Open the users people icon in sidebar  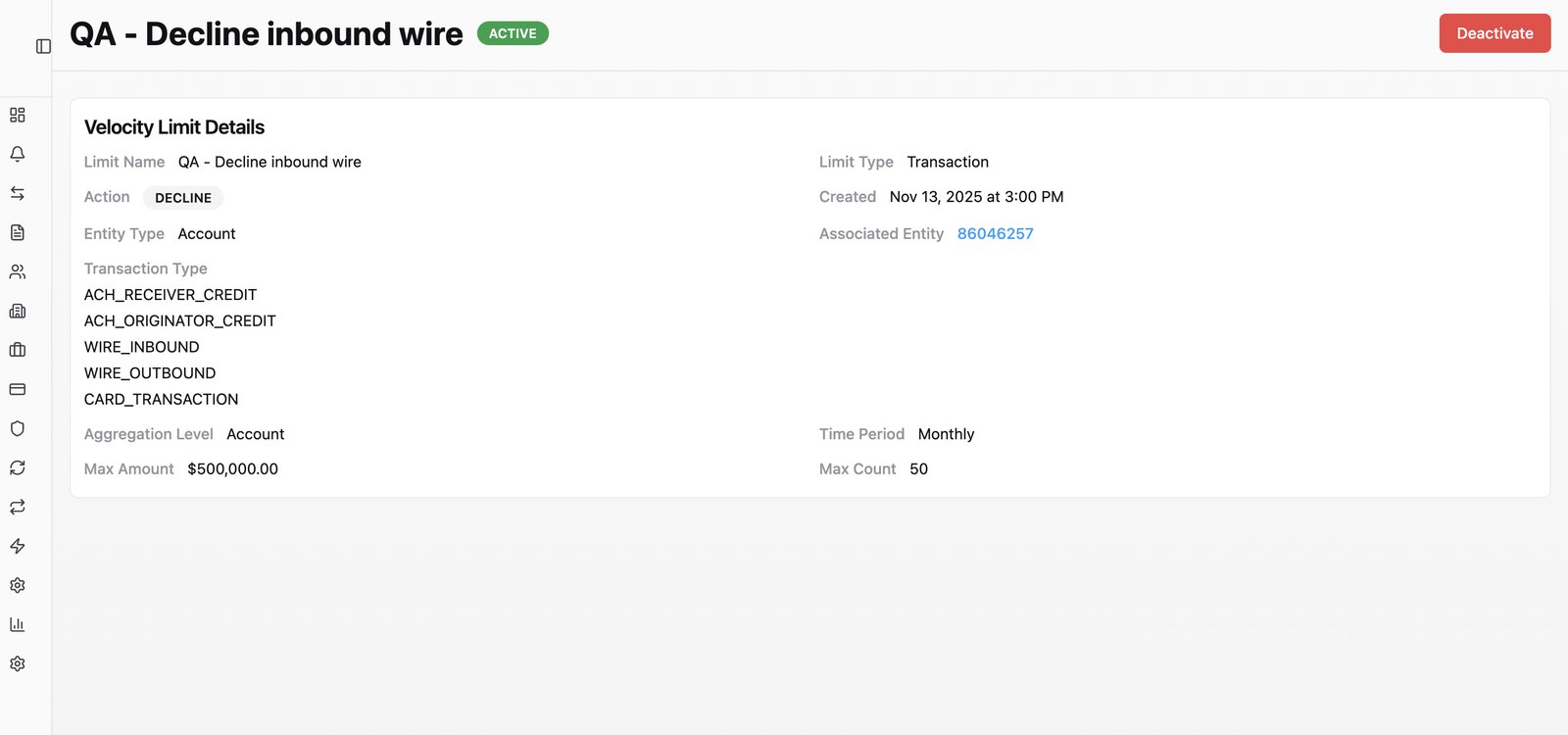coord(18,271)
